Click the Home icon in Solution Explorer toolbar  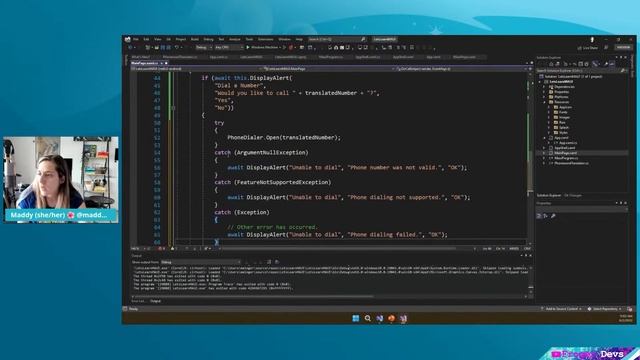(551, 64)
